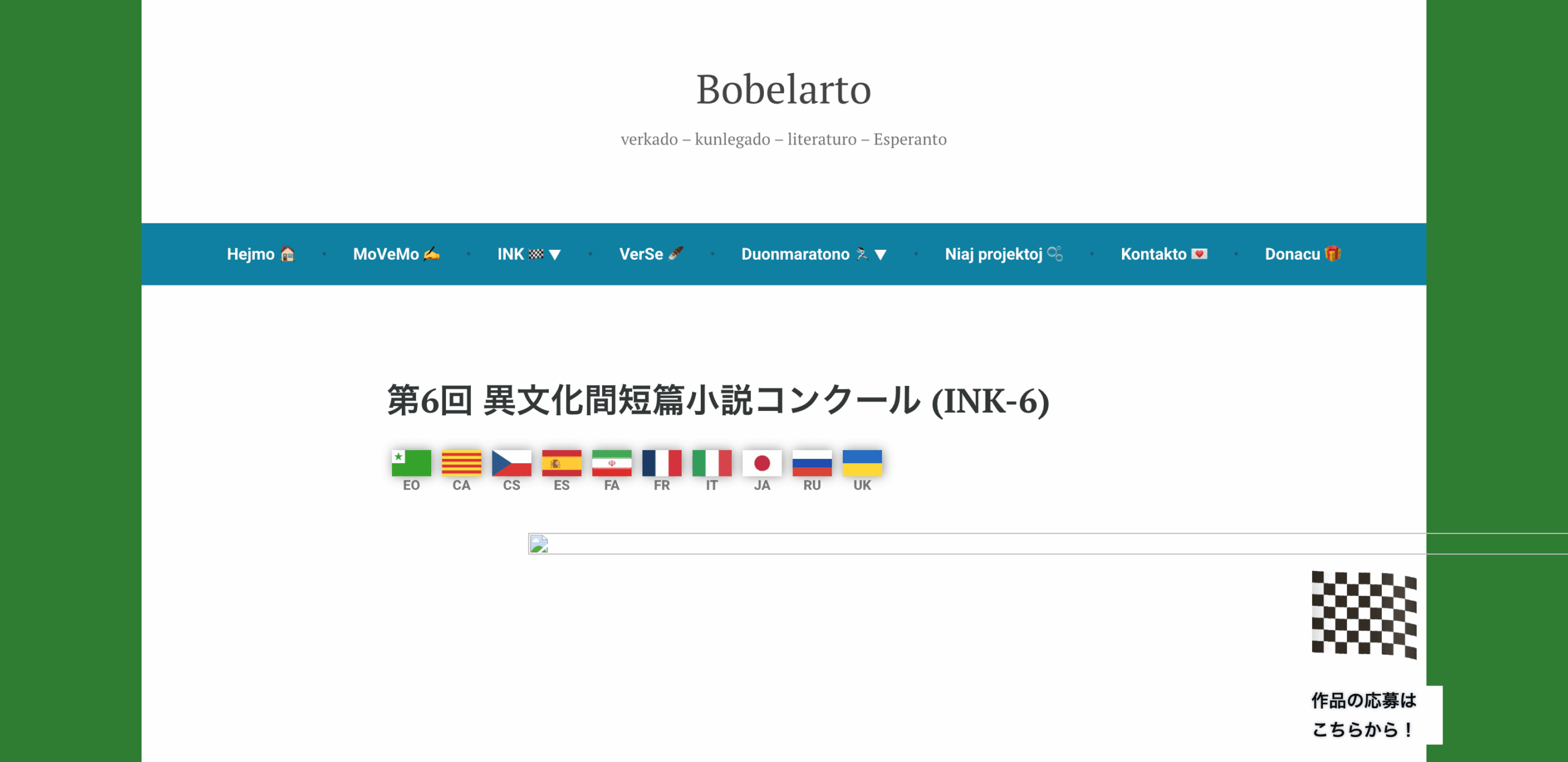The width and height of the screenshot is (1568, 762).
Task: Open the MoVeMo menu item
Action: point(396,254)
